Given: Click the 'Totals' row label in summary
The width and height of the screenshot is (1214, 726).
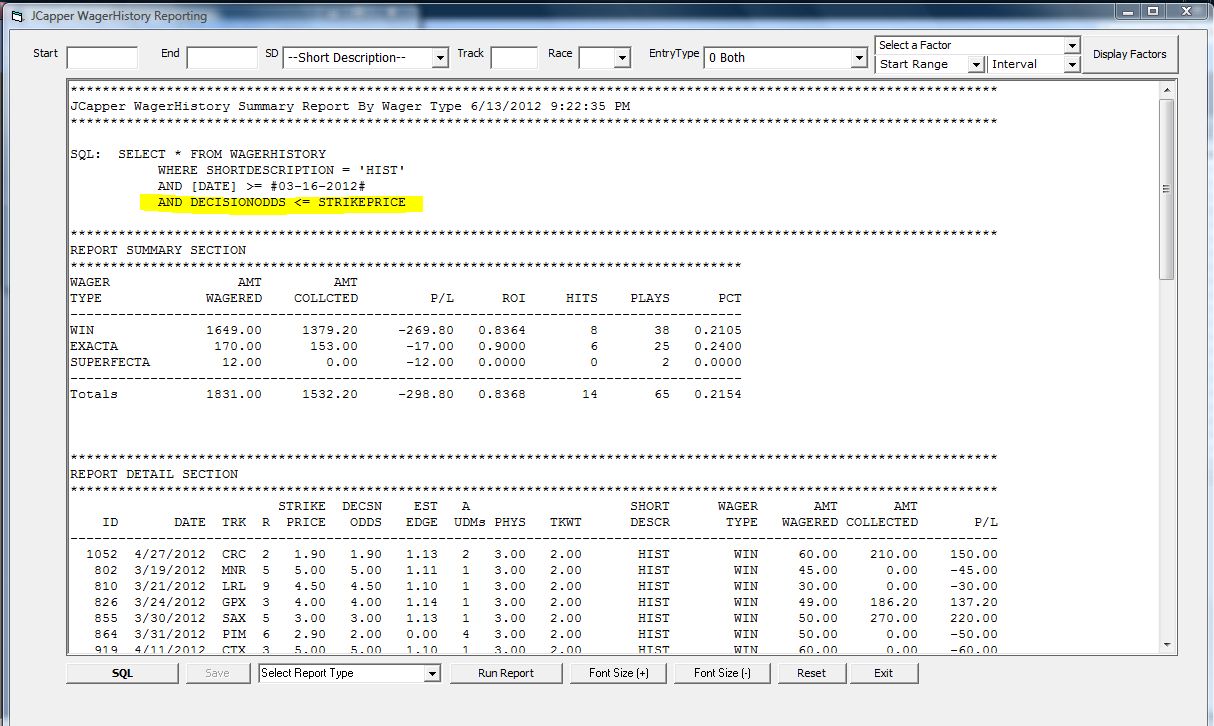Looking at the screenshot, I should [94, 394].
